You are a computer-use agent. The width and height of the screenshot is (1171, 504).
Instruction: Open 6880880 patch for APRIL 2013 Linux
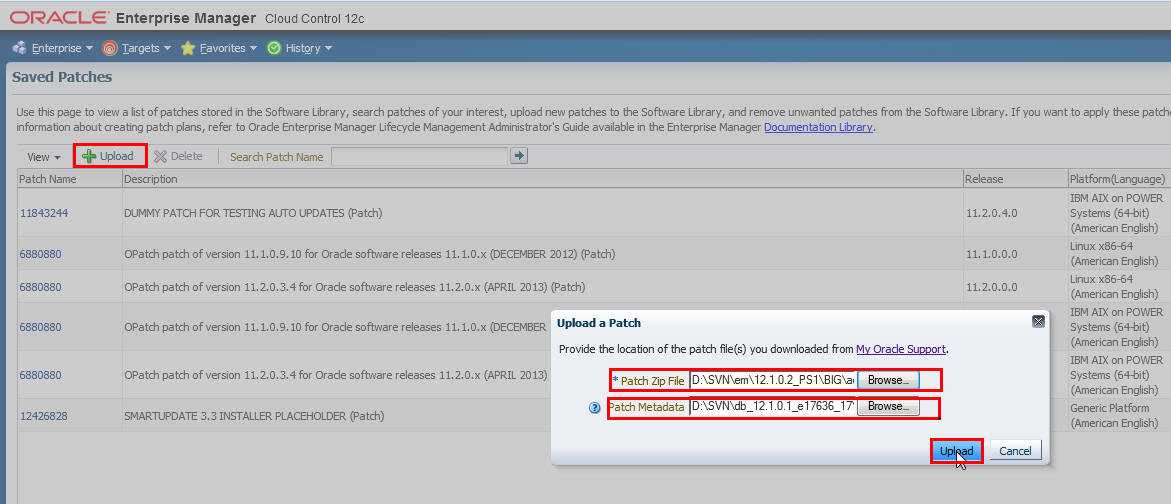(x=40, y=287)
